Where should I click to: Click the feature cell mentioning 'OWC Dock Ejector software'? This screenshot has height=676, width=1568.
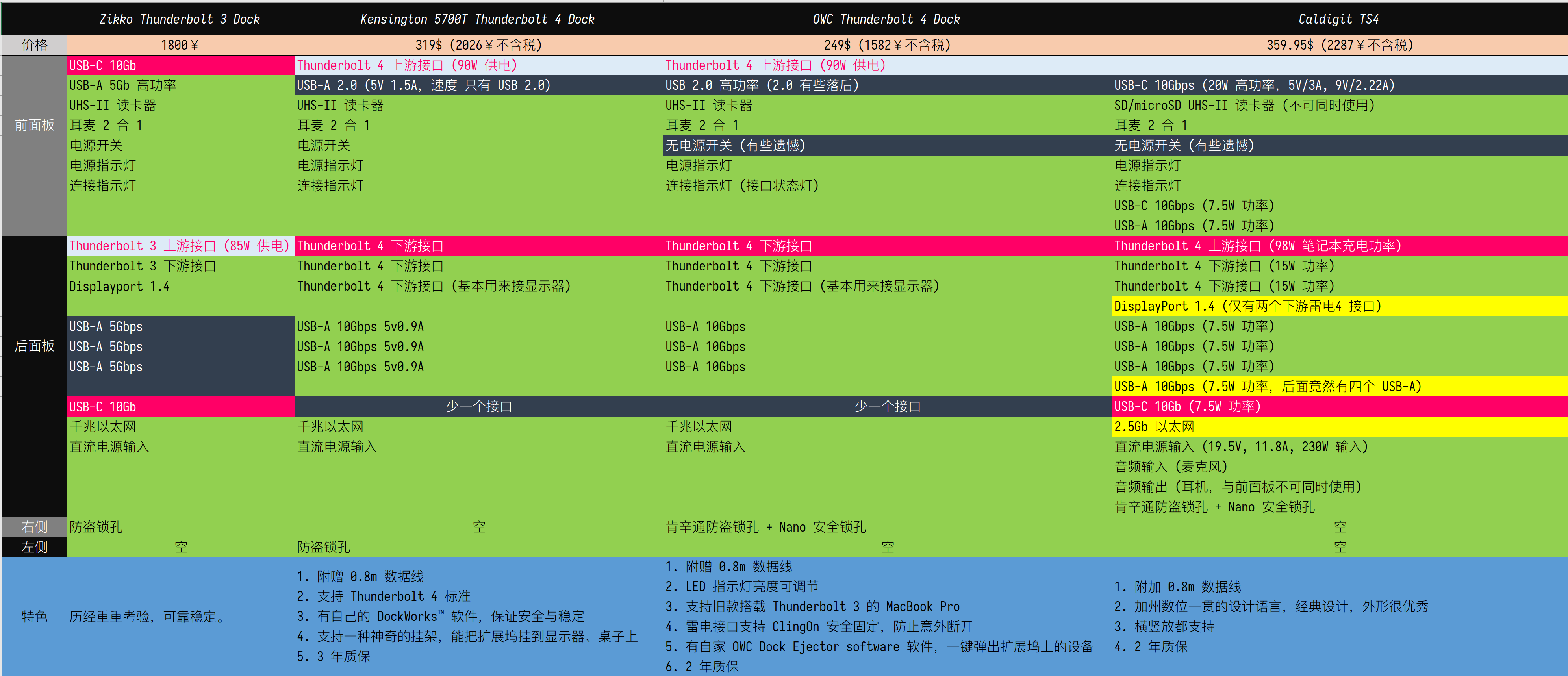tap(887, 617)
